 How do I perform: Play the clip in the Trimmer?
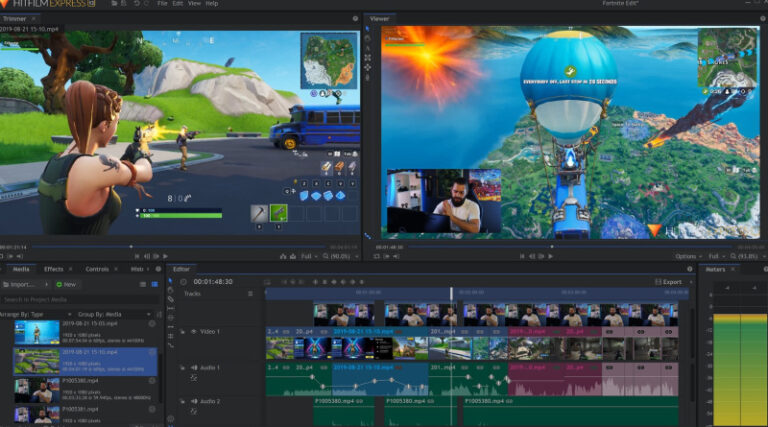(x=166, y=256)
